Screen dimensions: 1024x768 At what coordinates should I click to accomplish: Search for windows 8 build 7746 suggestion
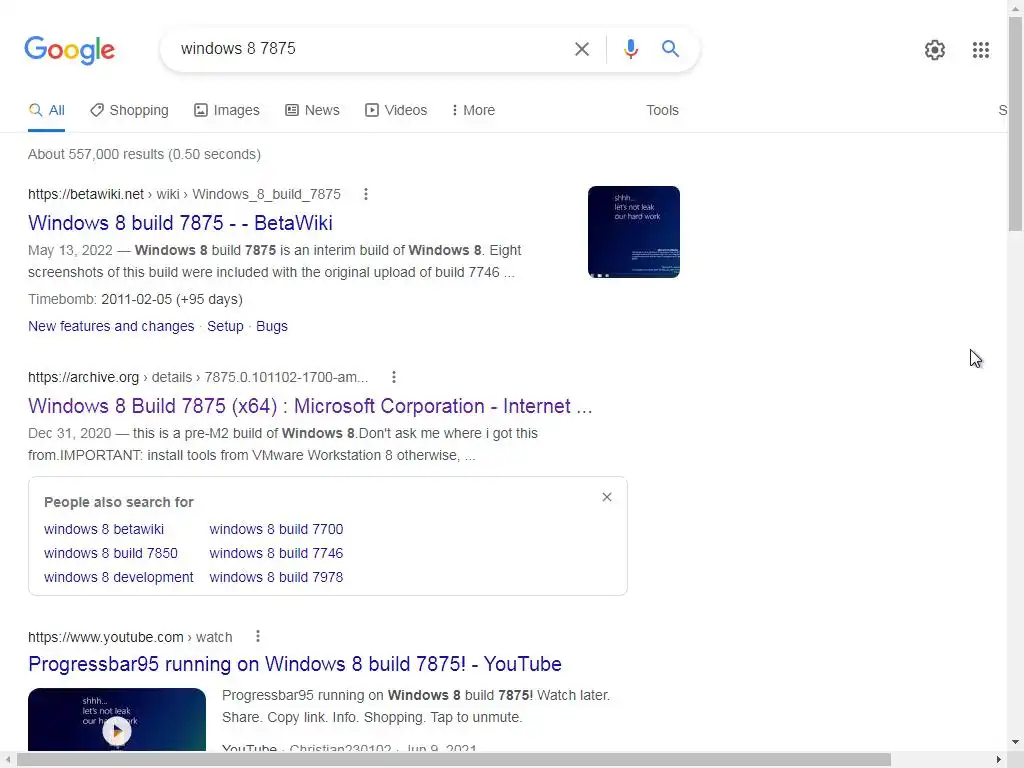pos(276,553)
